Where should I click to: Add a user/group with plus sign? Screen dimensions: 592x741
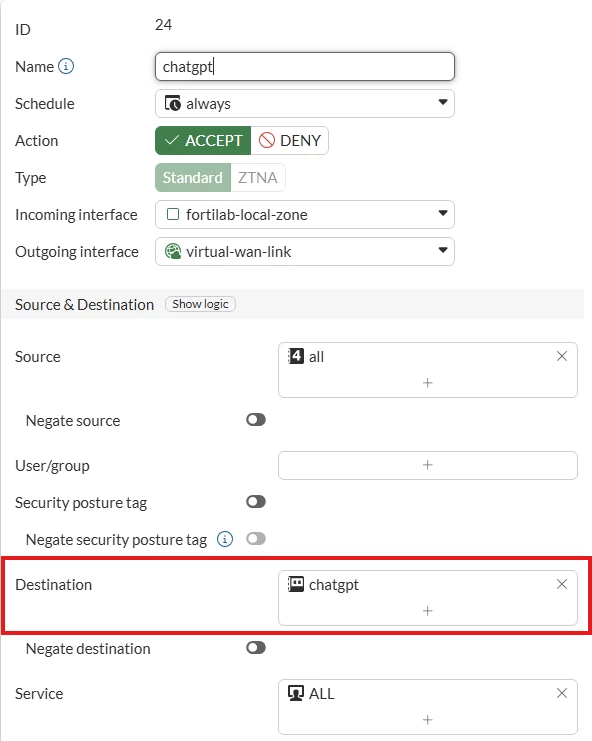click(428, 465)
